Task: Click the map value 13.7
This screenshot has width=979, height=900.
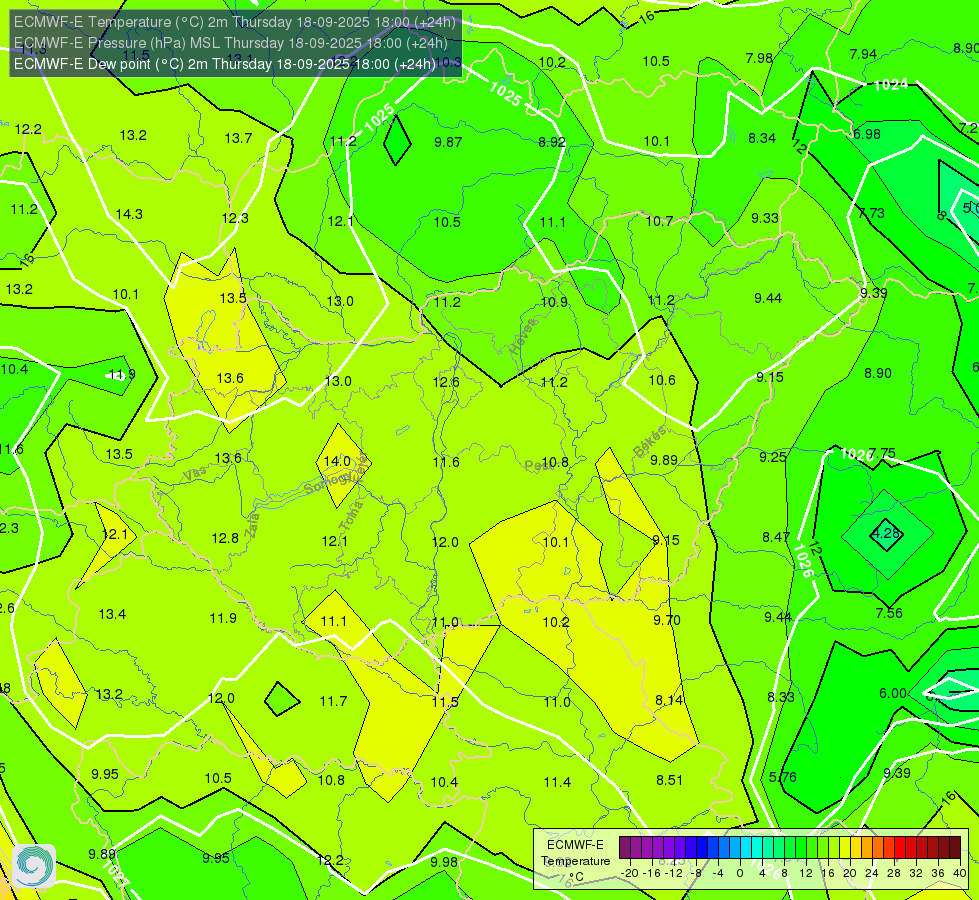Action: [x=239, y=138]
